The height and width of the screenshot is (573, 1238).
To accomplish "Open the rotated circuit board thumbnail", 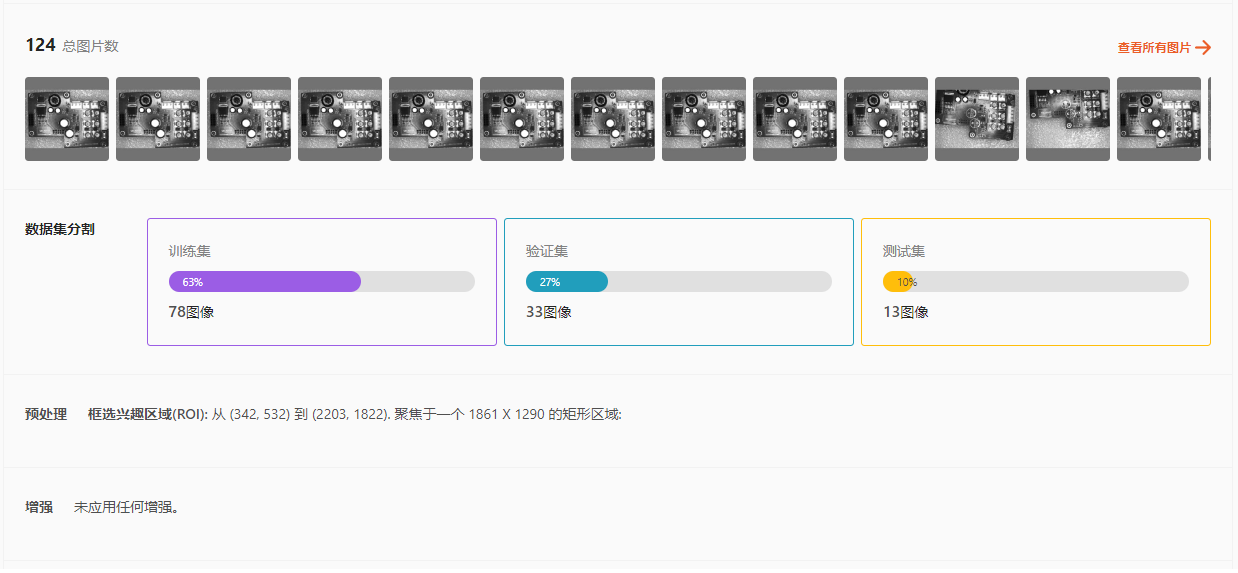I will point(977,119).
